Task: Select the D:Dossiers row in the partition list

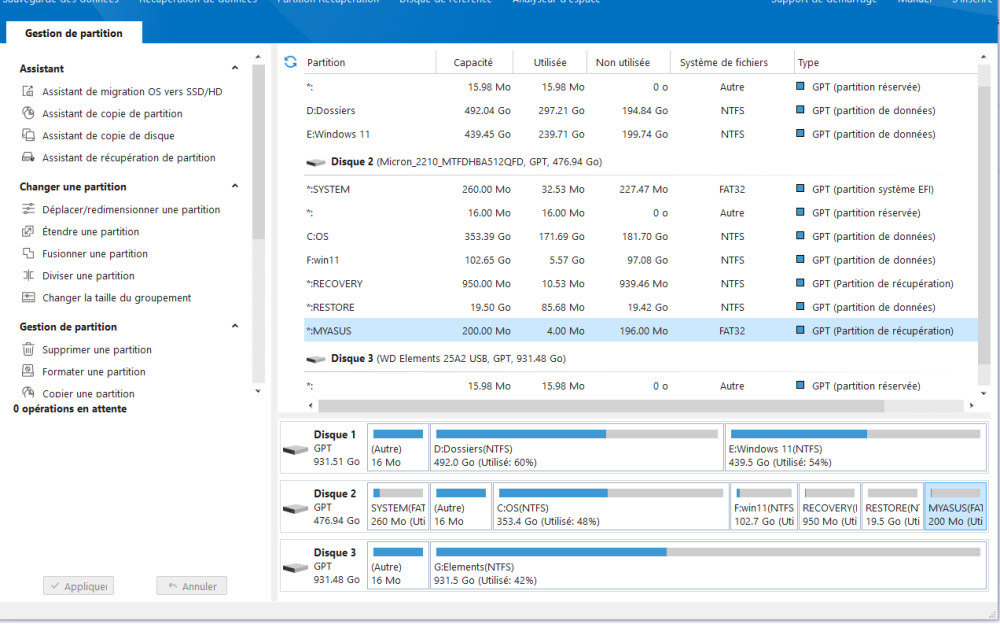Action: click(640, 110)
